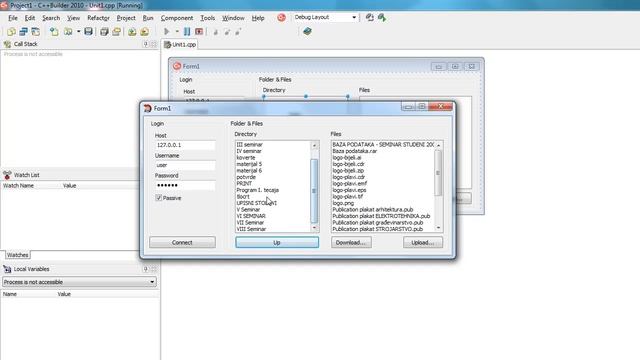
Task: Click the Watch List panel icon
Action: pos(7,175)
